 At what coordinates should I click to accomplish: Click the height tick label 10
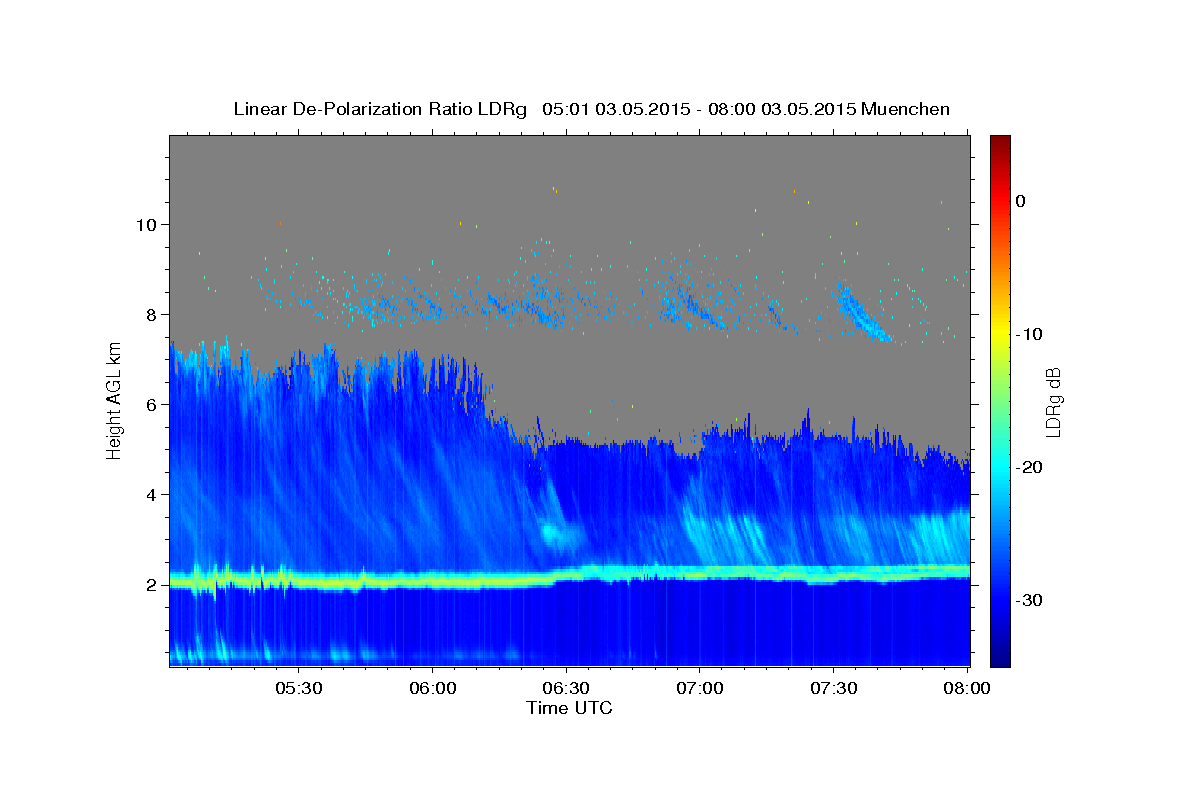tap(149, 224)
